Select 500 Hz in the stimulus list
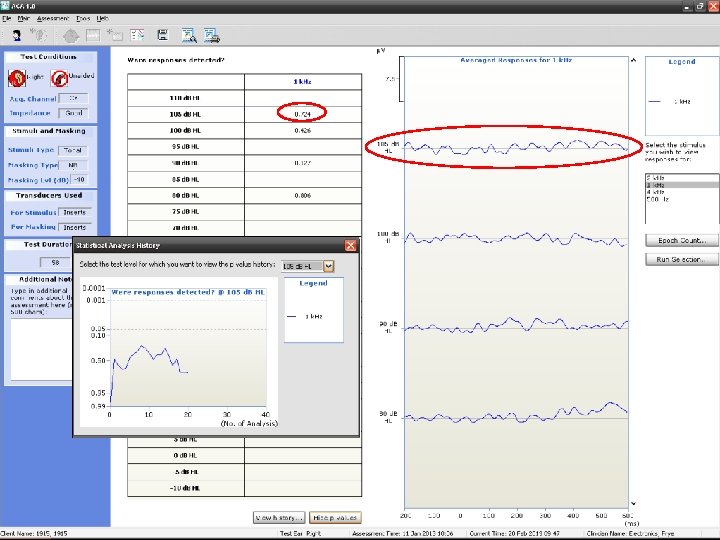Viewport: 720px width, 540px height. 681,199
